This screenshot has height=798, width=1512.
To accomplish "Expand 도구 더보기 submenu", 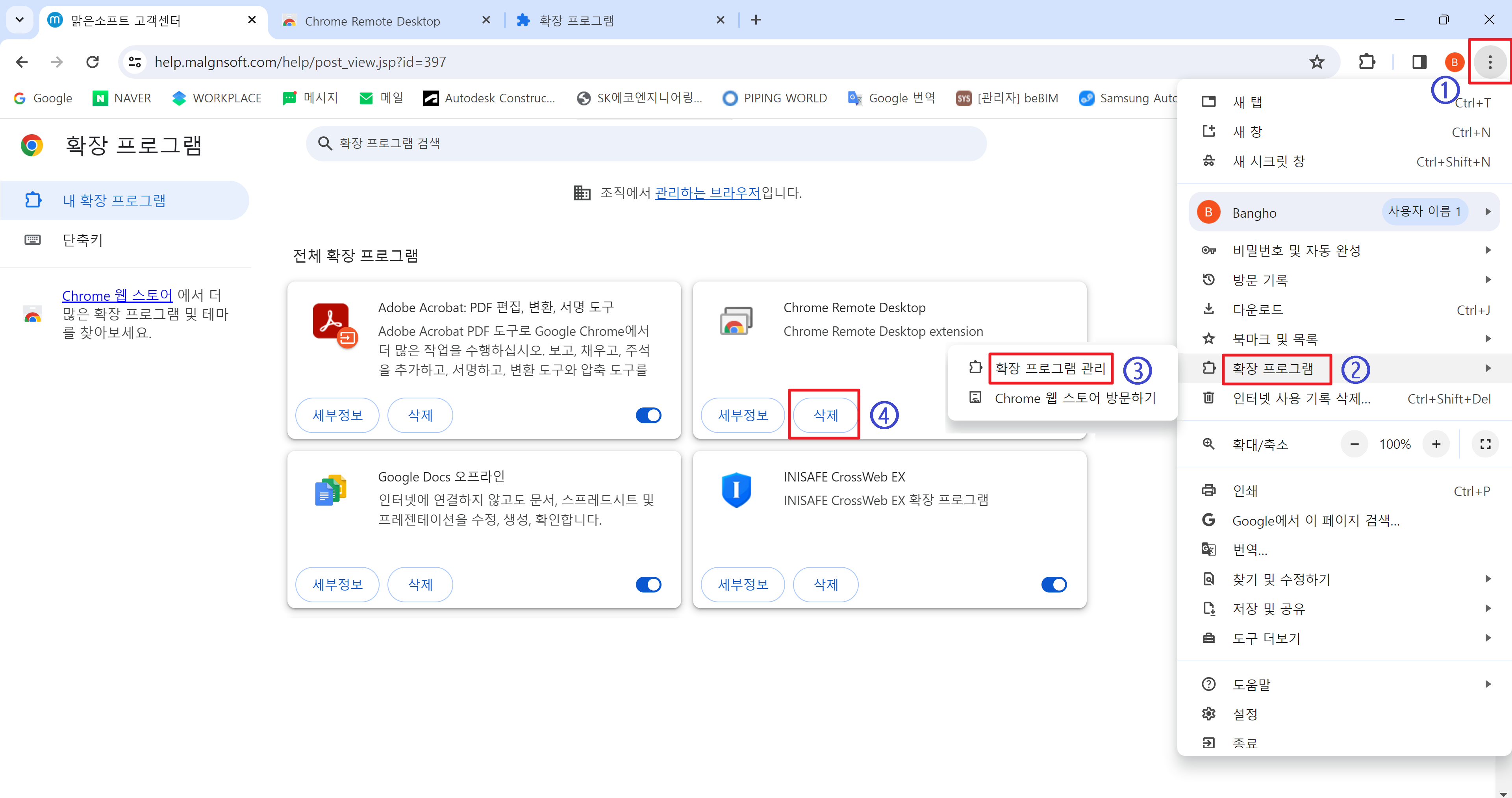I will (1344, 638).
